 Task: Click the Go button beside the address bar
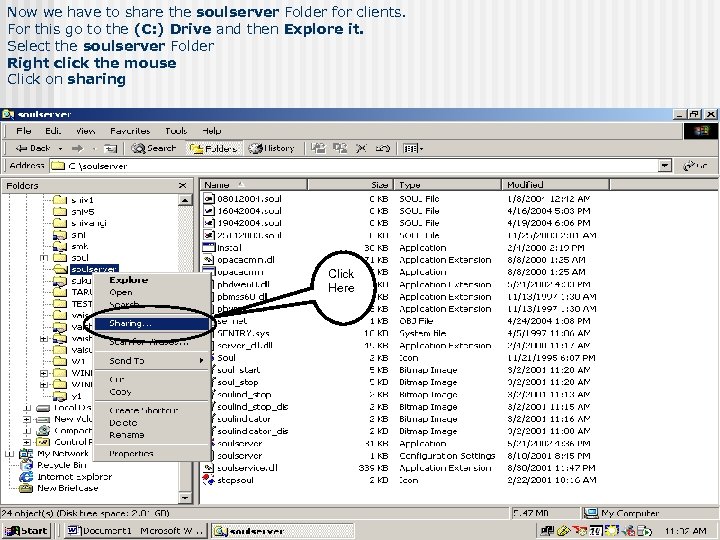pyautogui.click(x=695, y=166)
